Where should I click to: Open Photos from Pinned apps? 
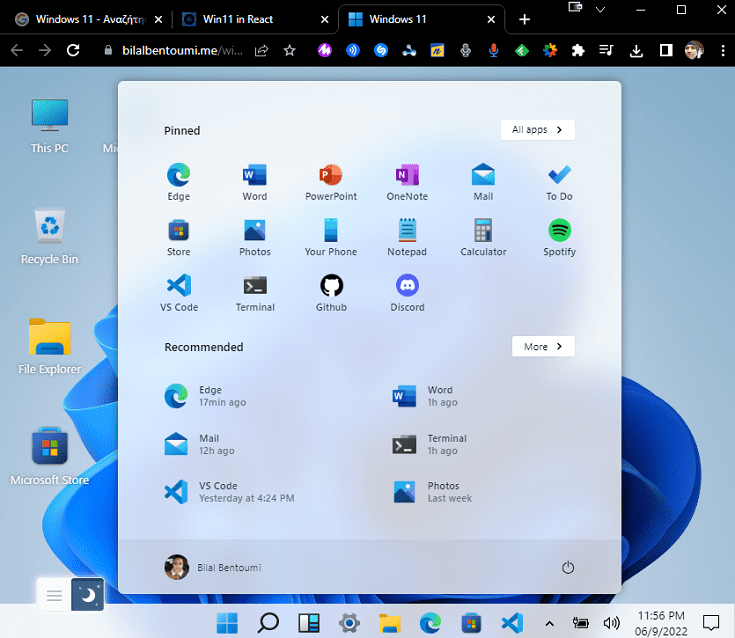(x=255, y=238)
